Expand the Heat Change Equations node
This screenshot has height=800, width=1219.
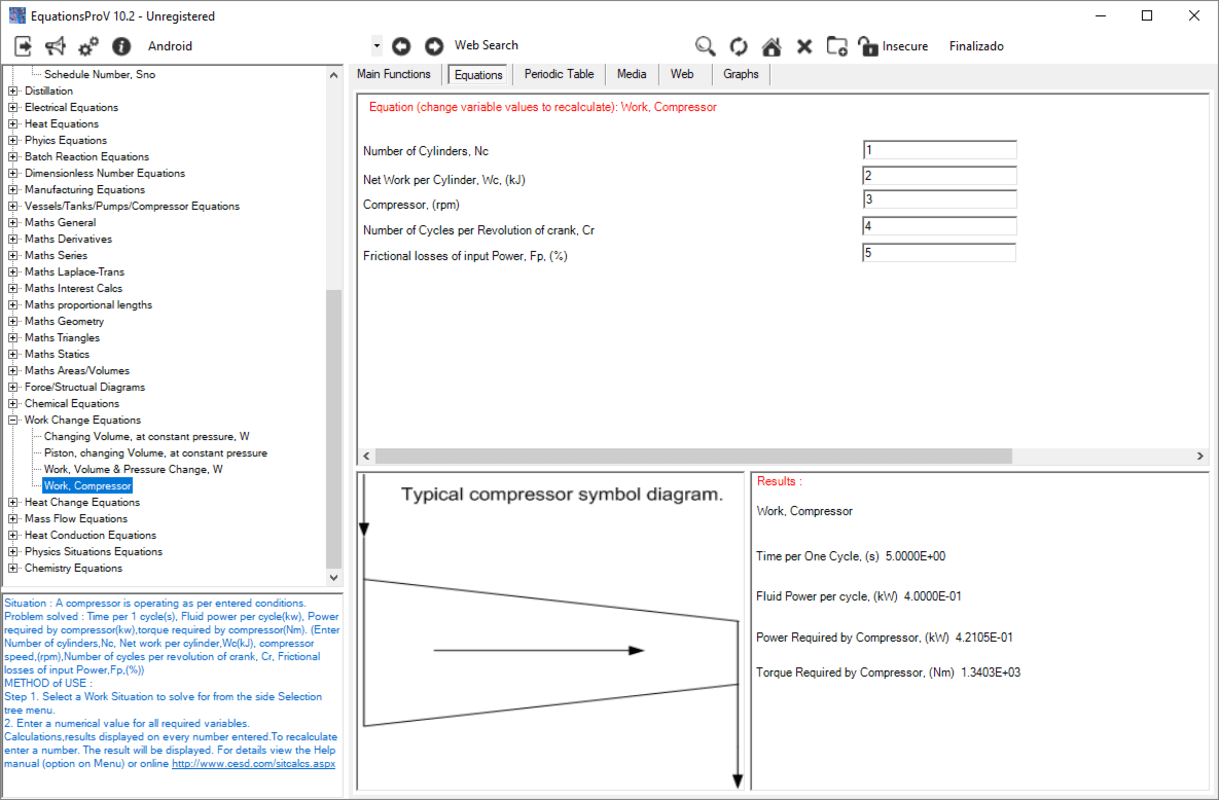point(13,502)
